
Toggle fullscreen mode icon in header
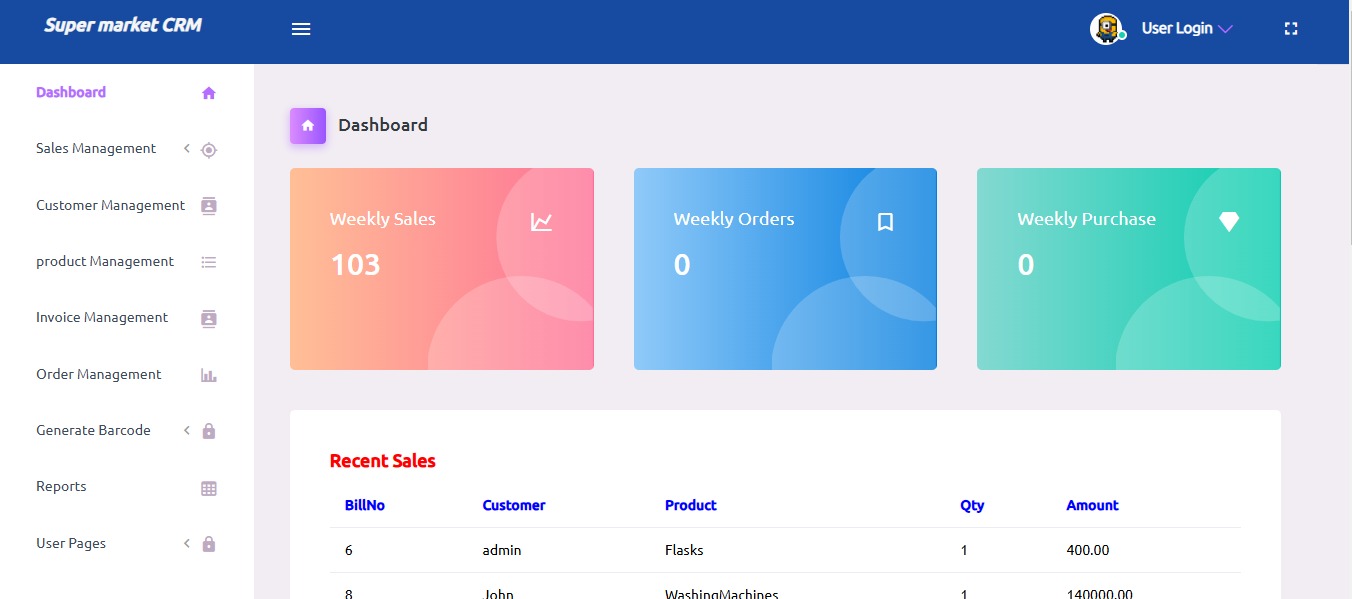tap(1290, 29)
